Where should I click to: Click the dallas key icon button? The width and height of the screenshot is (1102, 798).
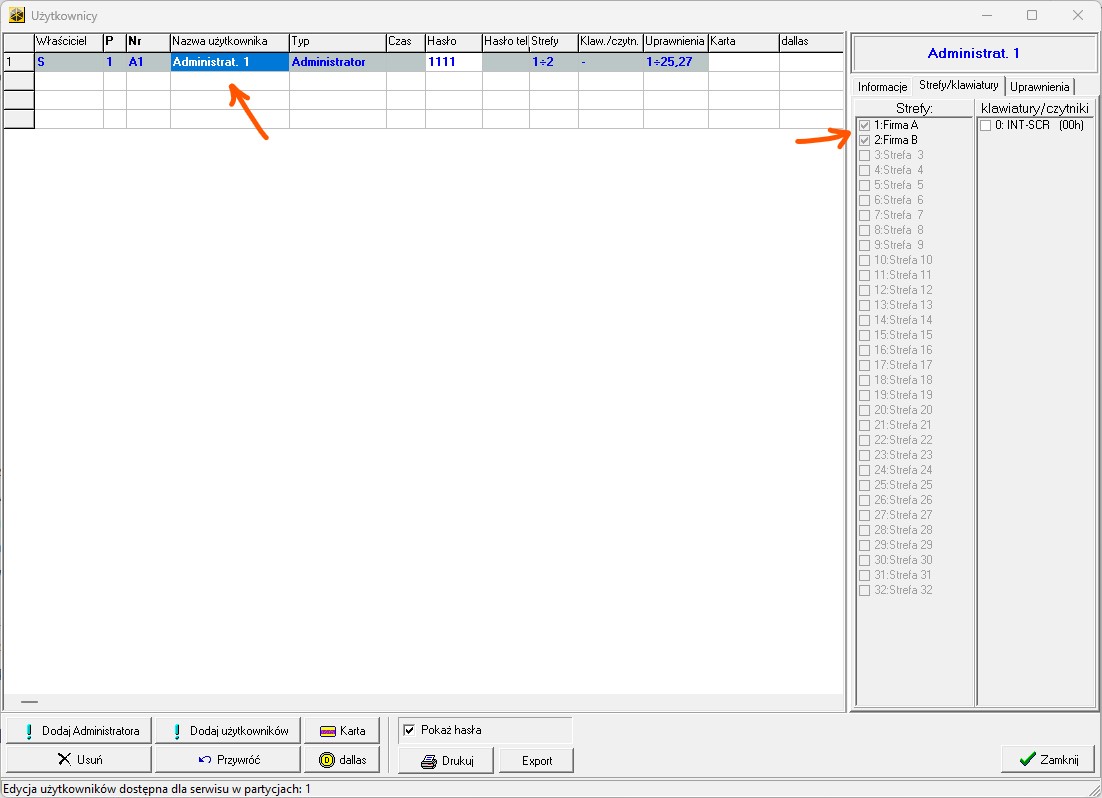(342, 760)
